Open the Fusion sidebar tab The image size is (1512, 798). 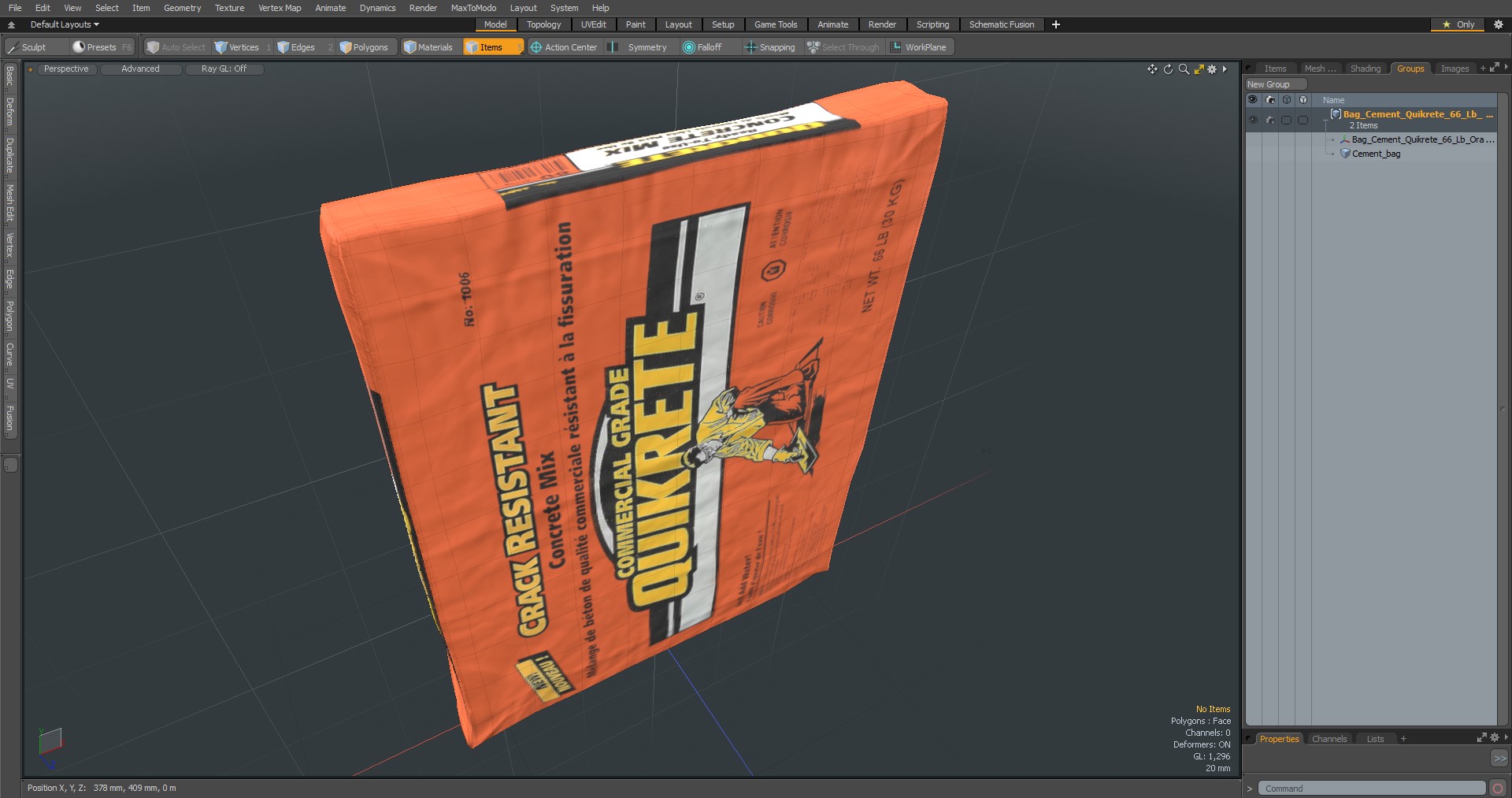click(x=9, y=418)
